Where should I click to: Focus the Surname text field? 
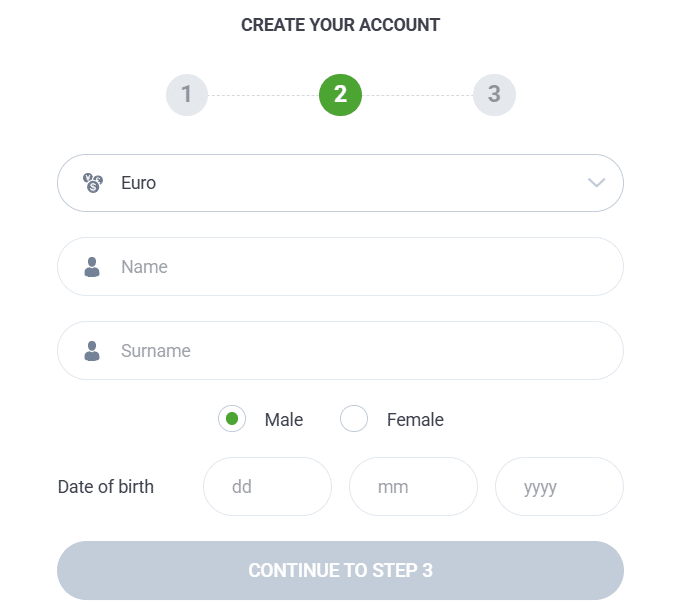click(360, 351)
